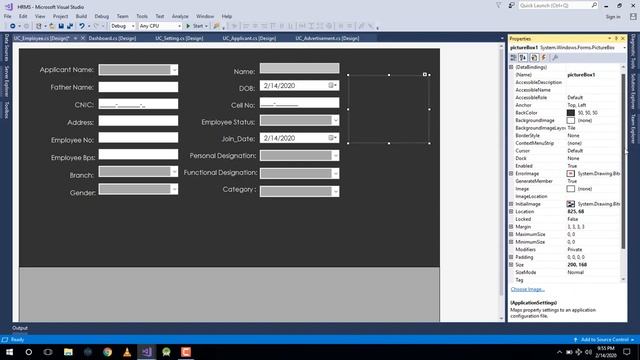Image resolution: width=640 pixels, height=360 pixels.
Task: Click the Employee No text box
Action: 138,137
